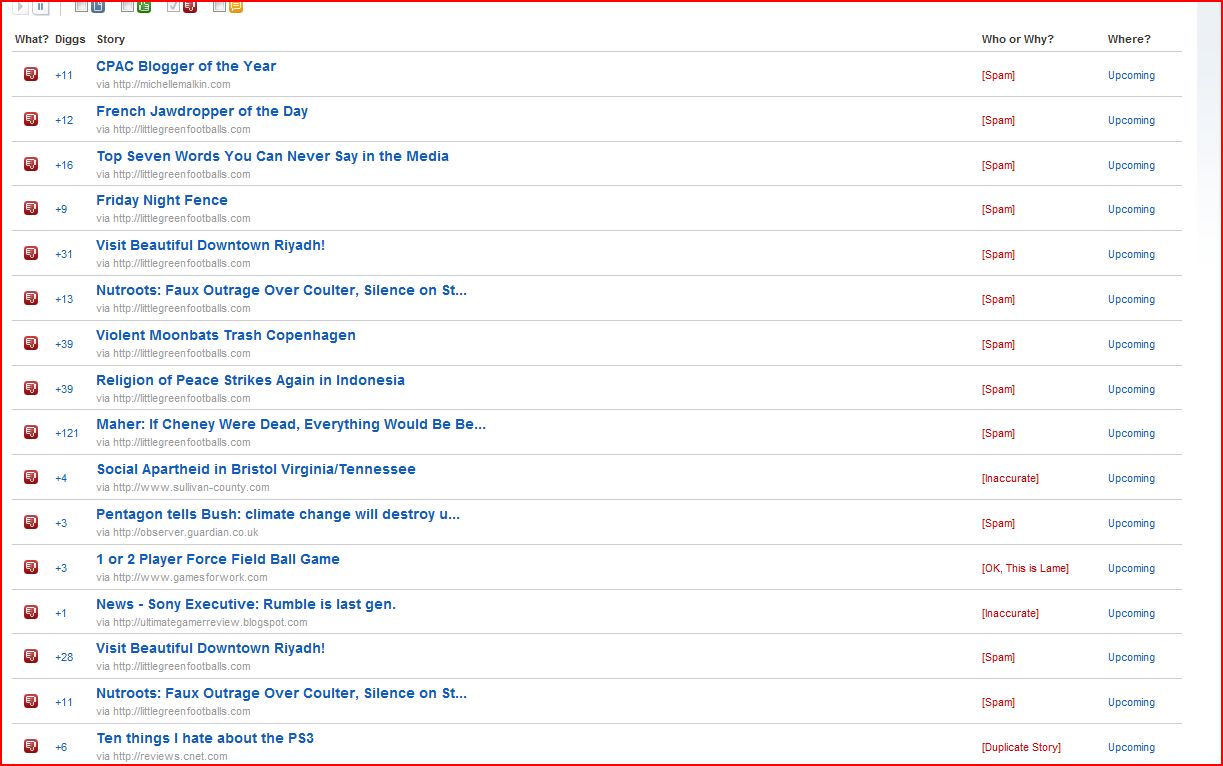This screenshot has width=1223, height=766.
Task: Toggle the checkbox beside the blue toolbar icon
Action: click(x=81, y=6)
